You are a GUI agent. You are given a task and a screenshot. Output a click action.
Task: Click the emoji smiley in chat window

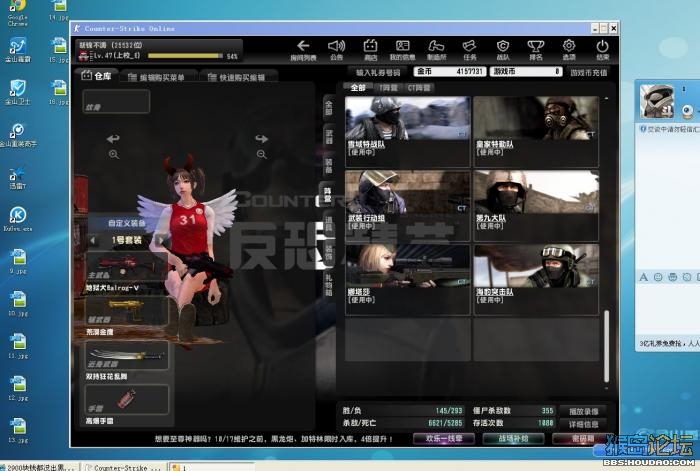click(658, 277)
